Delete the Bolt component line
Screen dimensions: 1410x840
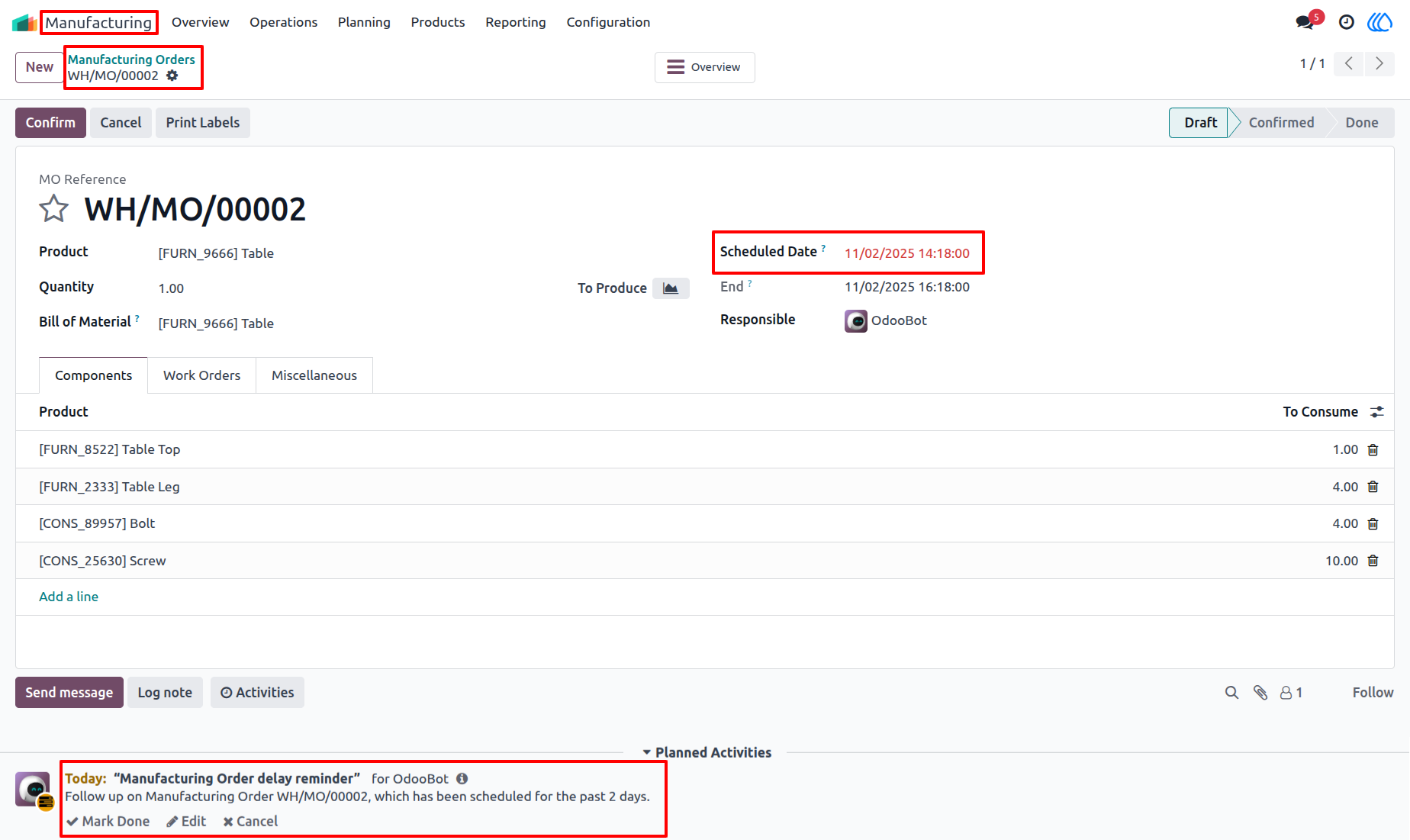pyautogui.click(x=1373, y=524)
